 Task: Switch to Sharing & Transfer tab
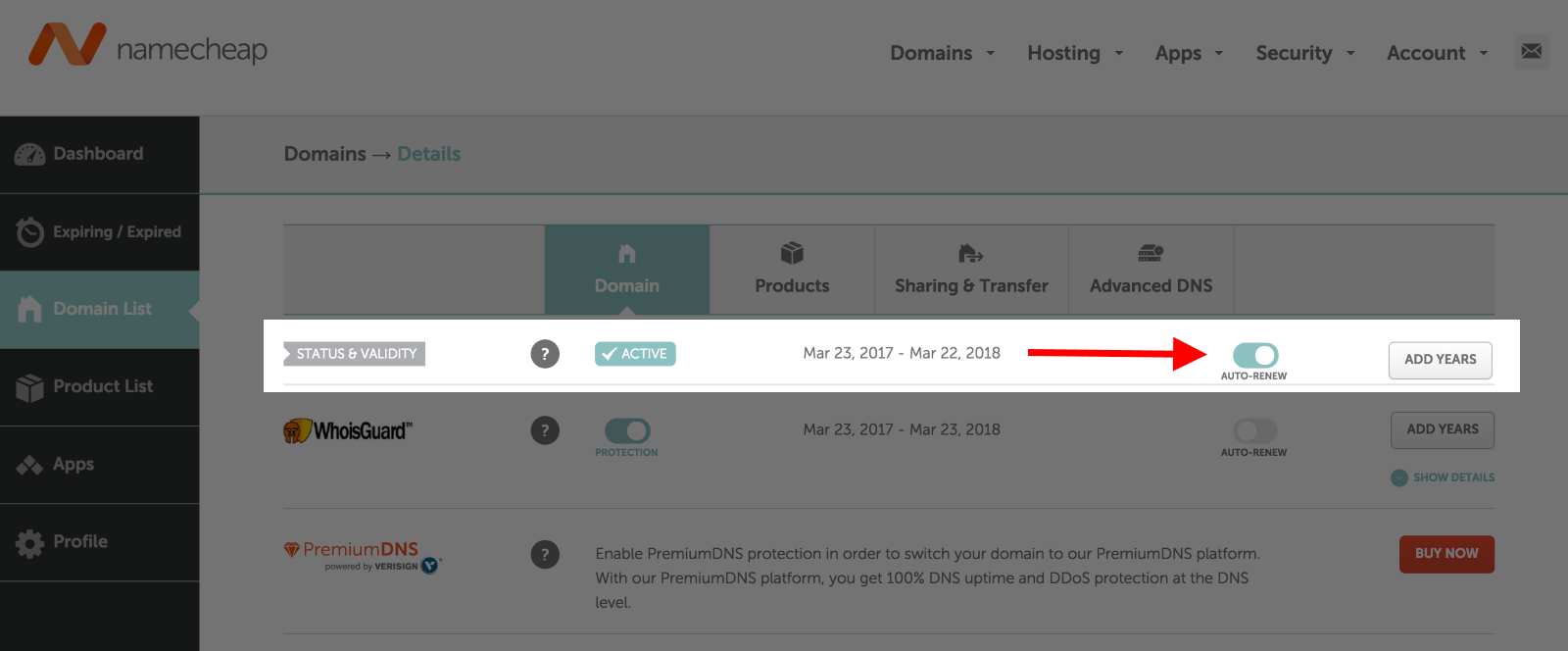tap(971, 270)
